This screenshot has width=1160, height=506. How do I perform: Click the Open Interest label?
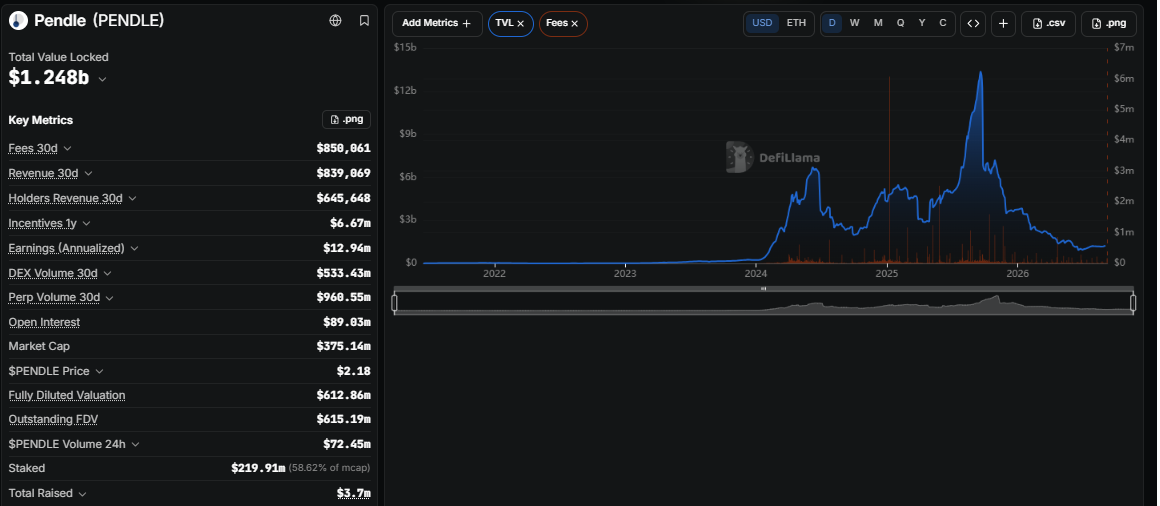coord(44,322)
